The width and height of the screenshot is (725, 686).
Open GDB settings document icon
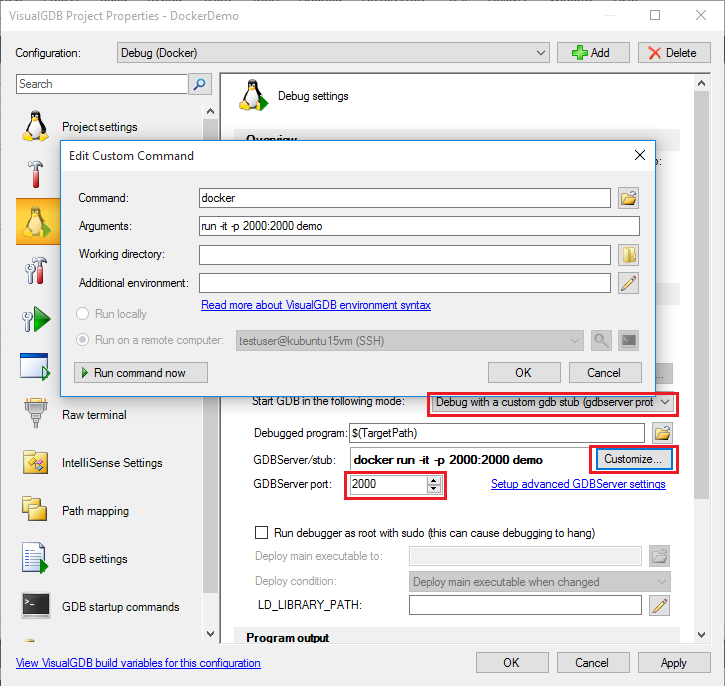click(x=35, y=558)
